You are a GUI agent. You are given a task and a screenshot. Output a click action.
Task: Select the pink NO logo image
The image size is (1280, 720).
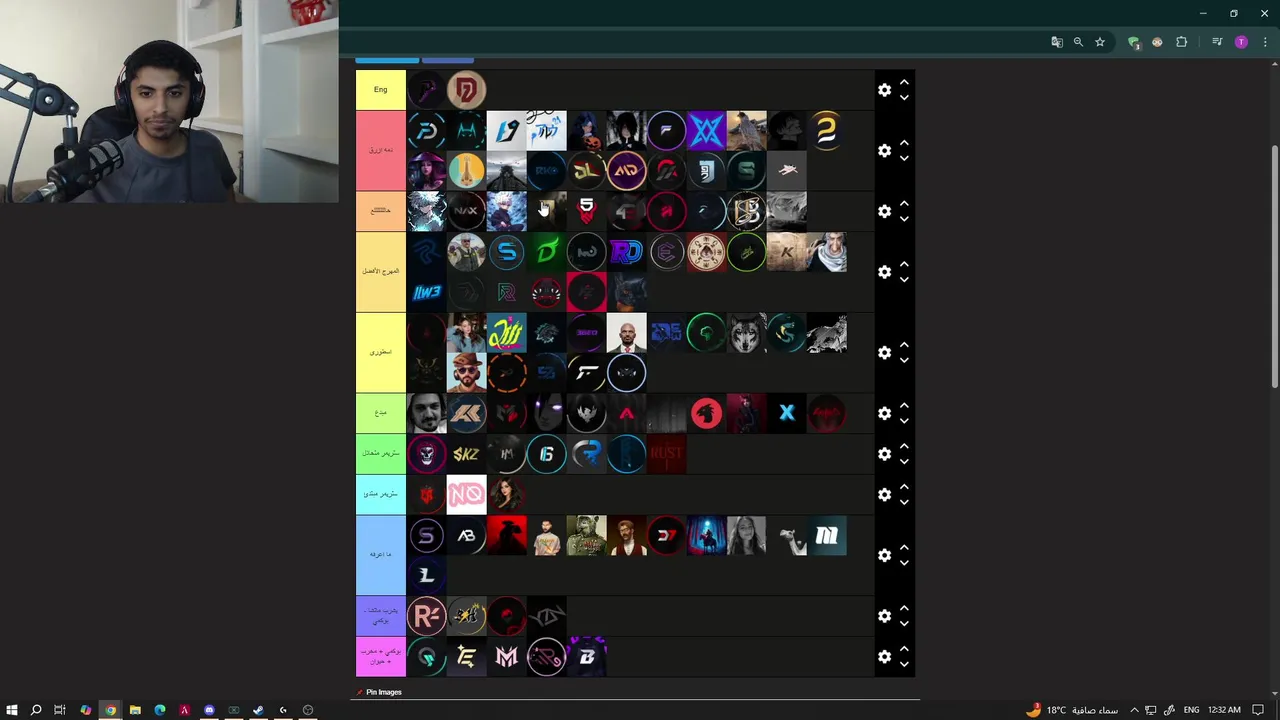tap(466, 494)
